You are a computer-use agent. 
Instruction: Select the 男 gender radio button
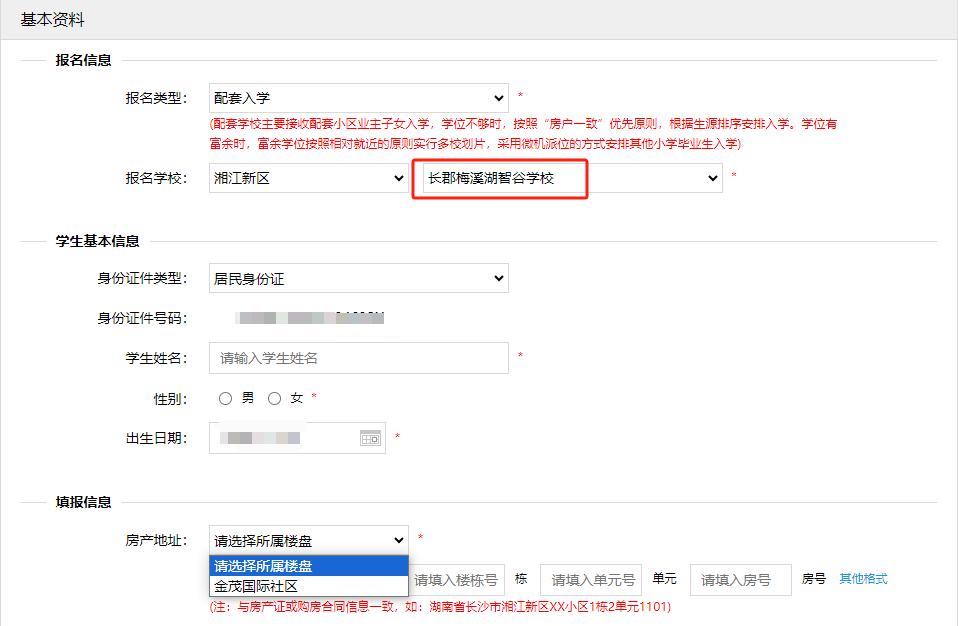coord(225,398)
